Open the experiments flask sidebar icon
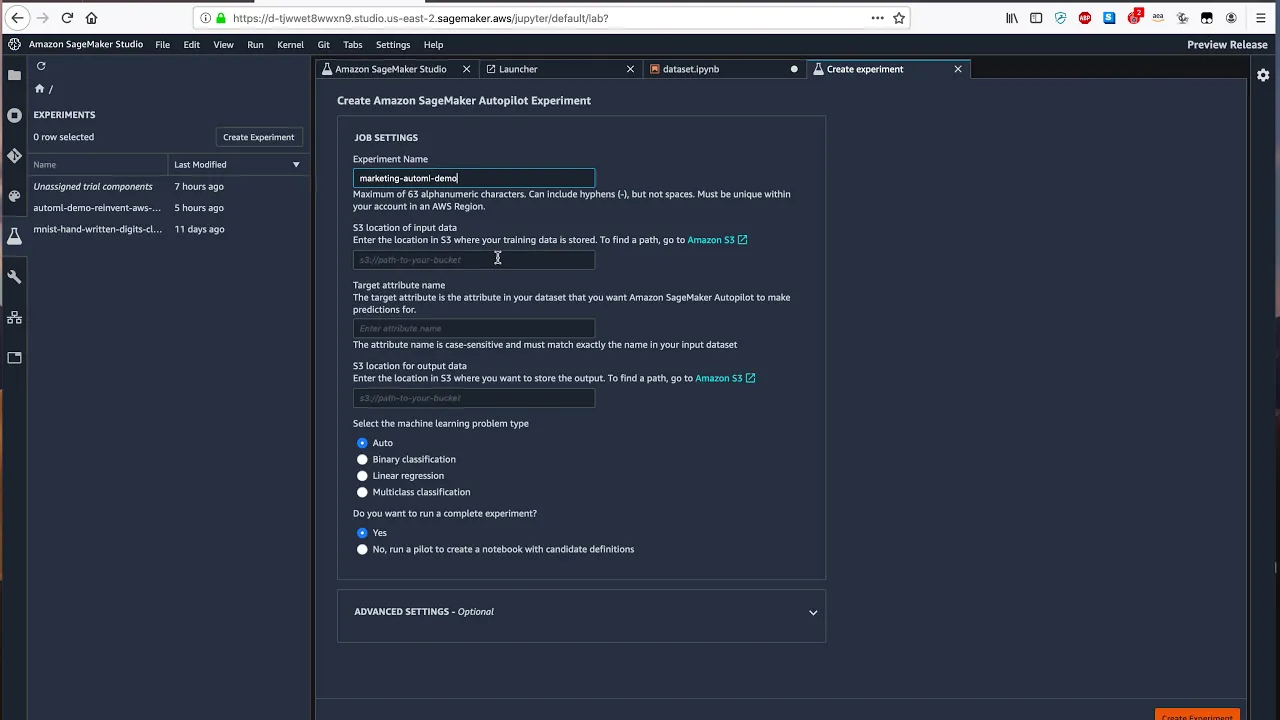Screen dimensions: 1280x720 click(x=14, y=236)
